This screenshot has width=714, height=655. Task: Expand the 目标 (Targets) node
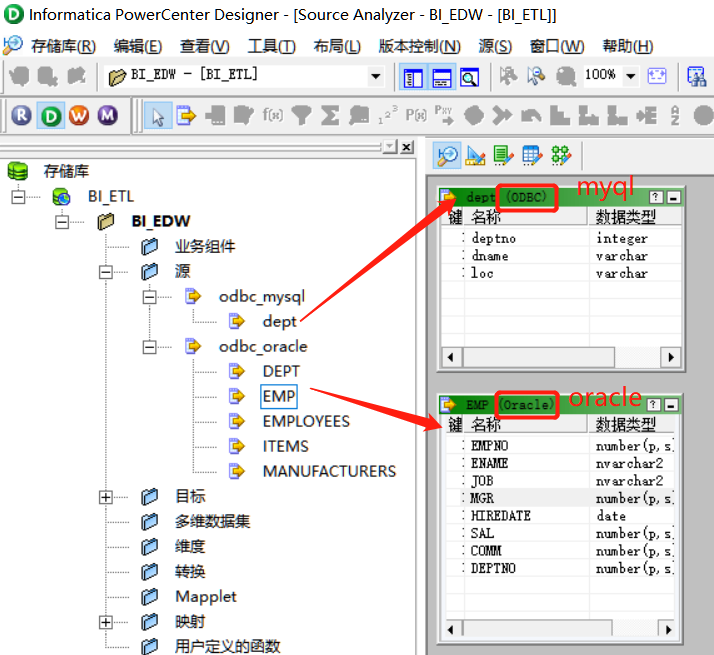[x=106, y=497]
